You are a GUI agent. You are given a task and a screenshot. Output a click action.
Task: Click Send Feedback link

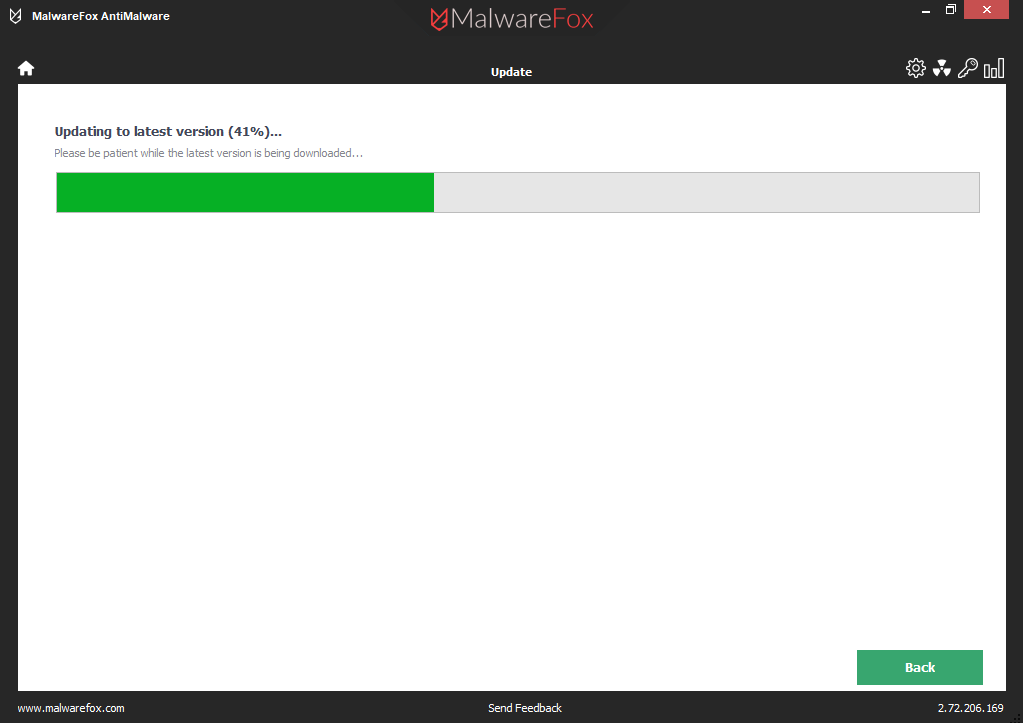click(x=525, y=708)
